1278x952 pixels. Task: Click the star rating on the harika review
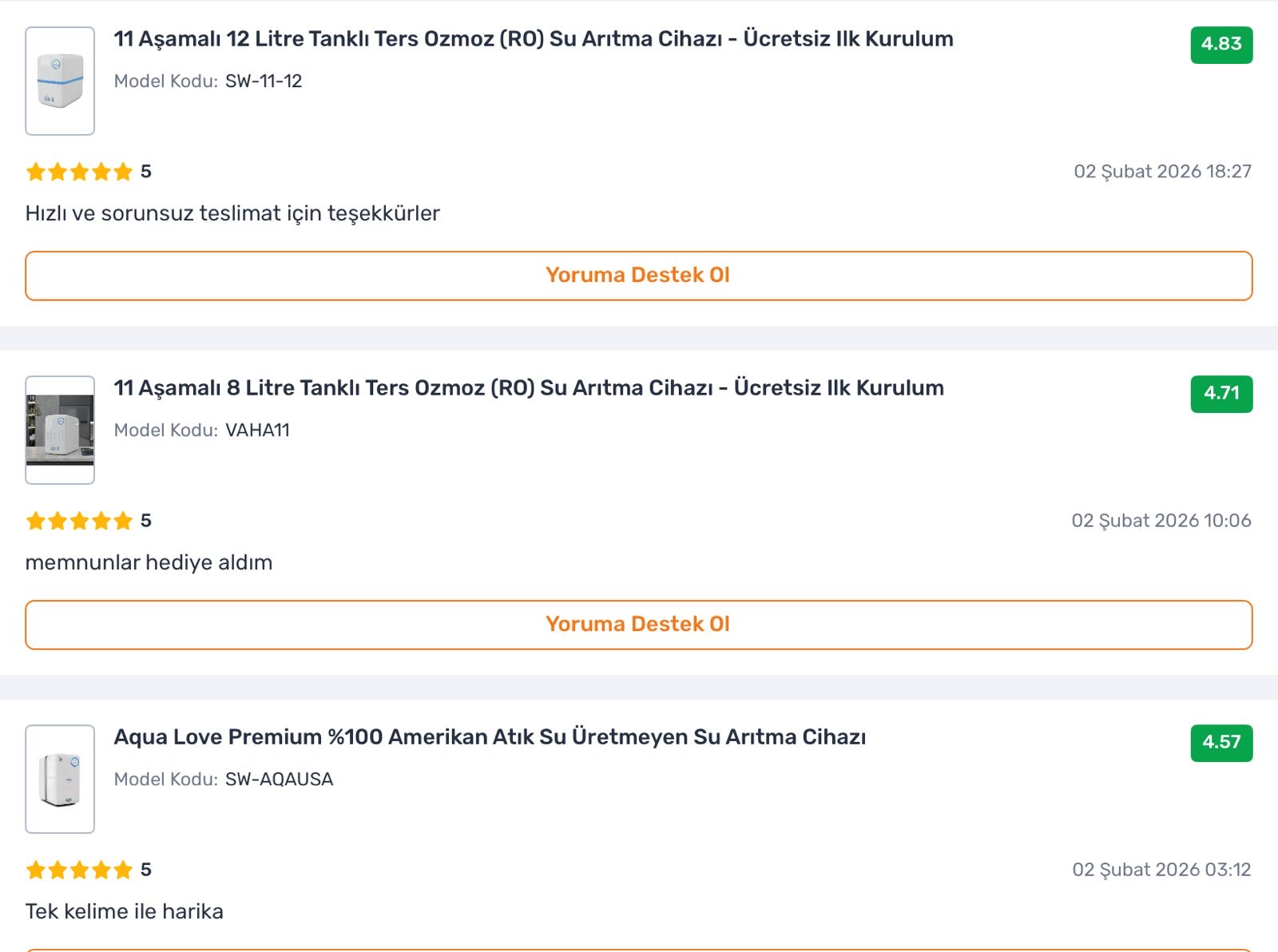coord(79,870)
